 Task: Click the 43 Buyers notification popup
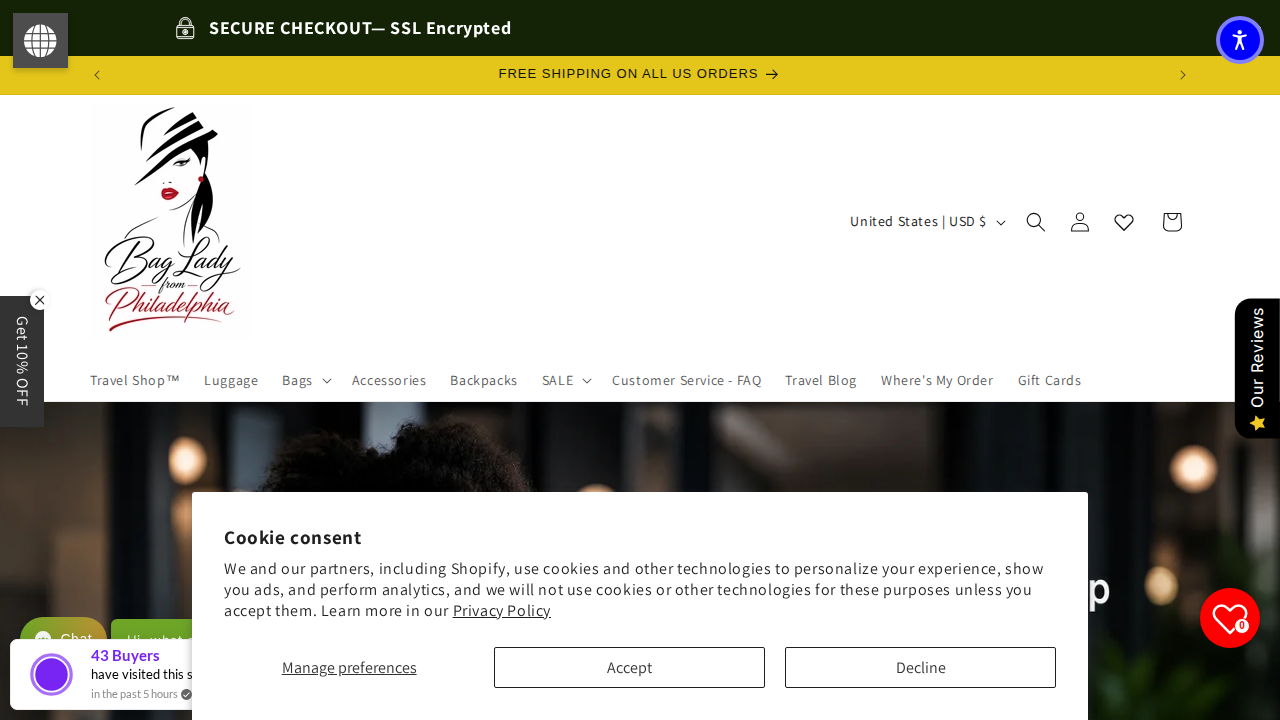pyautogui.click(x=101, y=674)
